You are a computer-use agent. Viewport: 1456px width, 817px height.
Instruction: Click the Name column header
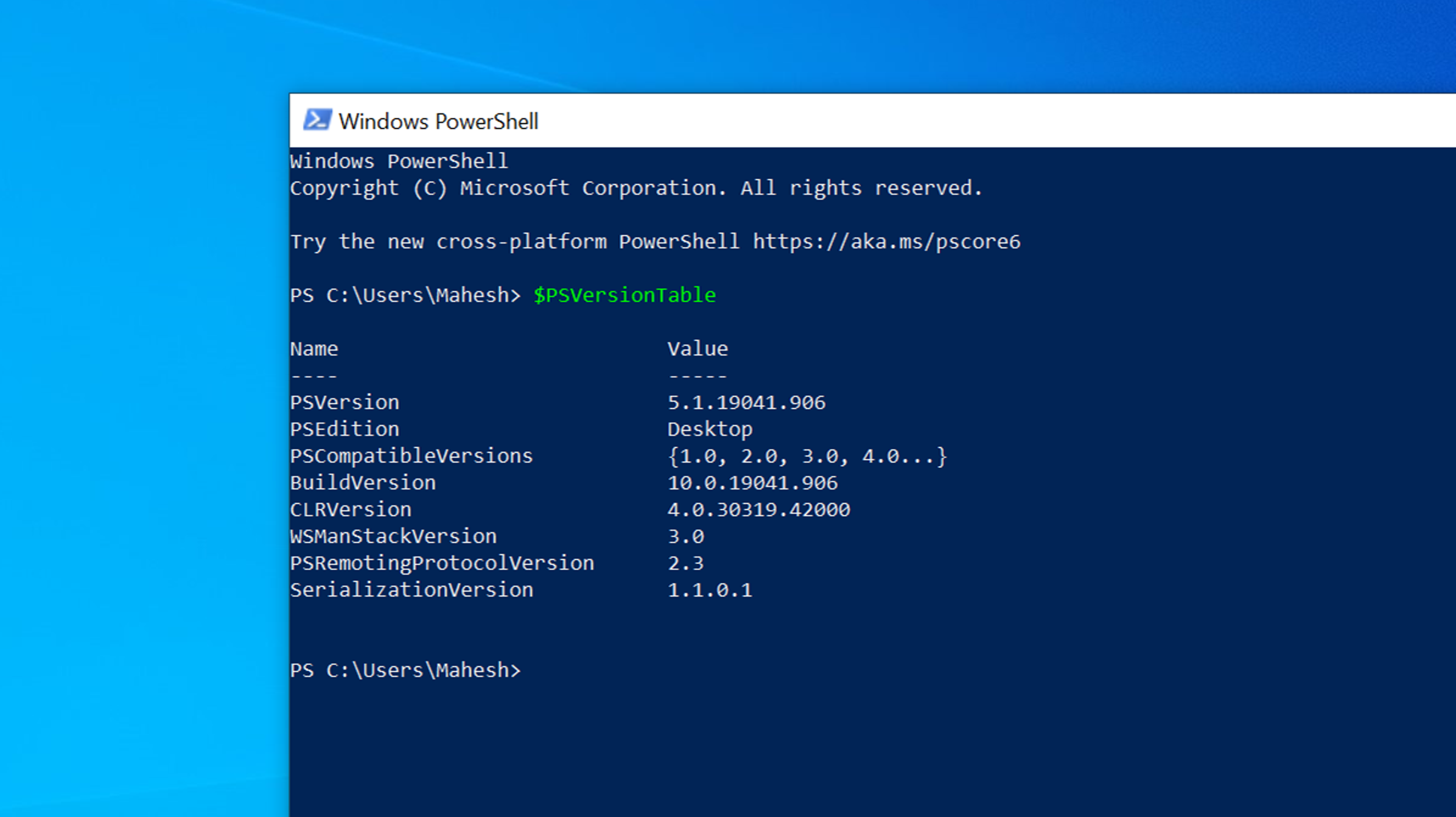click(x=315, y=348)
